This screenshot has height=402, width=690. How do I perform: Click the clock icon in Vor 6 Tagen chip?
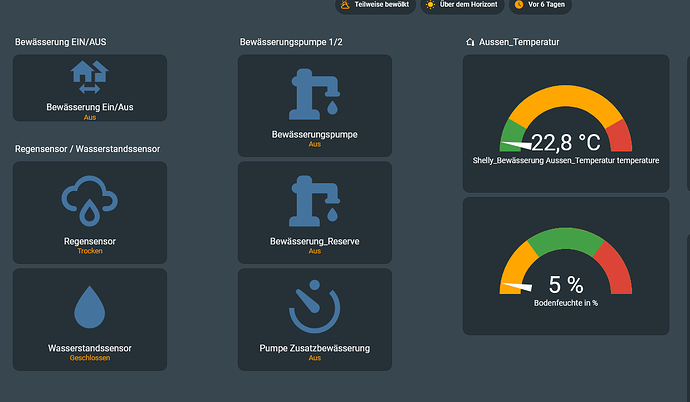[x=519, y=5]
